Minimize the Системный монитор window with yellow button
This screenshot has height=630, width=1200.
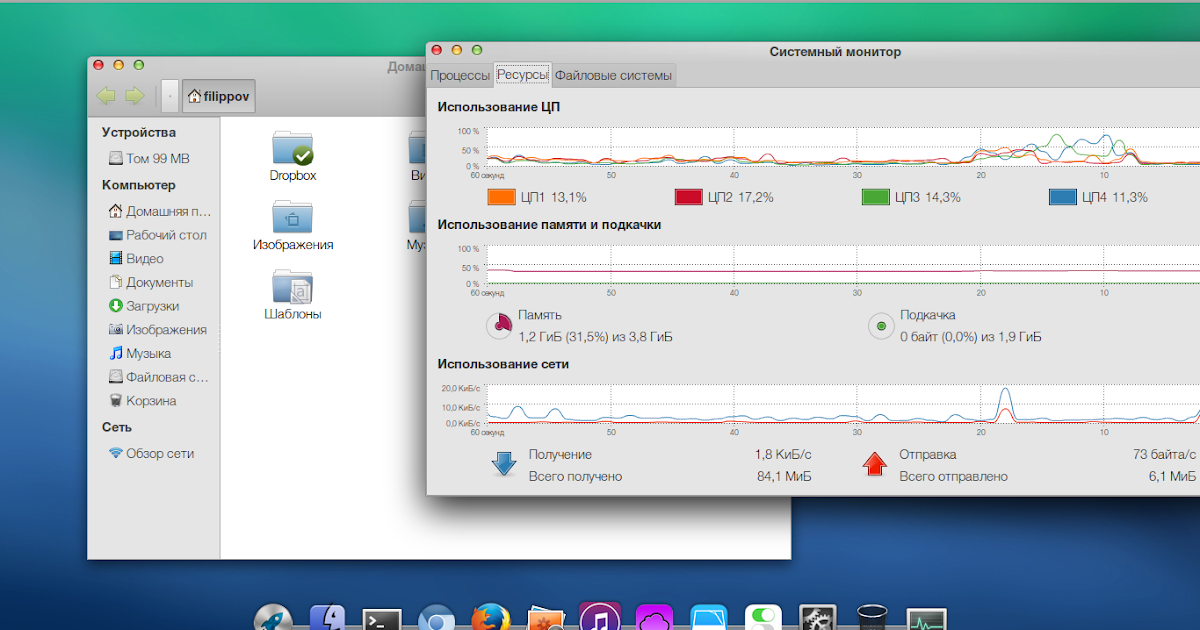point(457,50)
